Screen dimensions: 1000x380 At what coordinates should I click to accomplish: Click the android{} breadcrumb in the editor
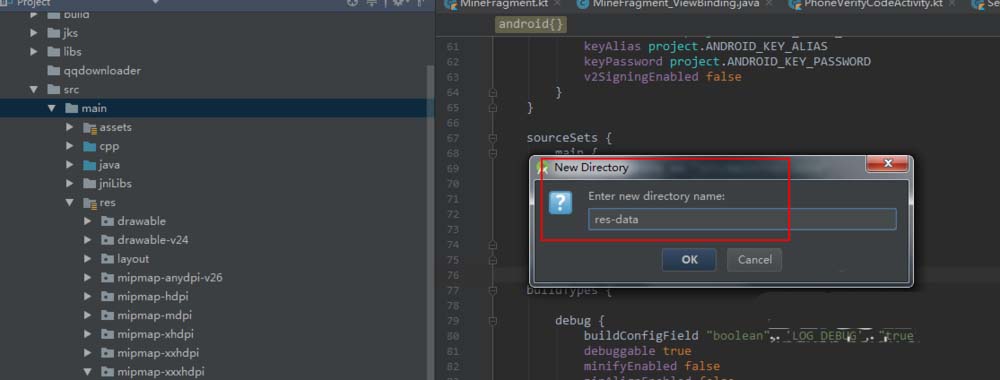(x=531, y=25)
